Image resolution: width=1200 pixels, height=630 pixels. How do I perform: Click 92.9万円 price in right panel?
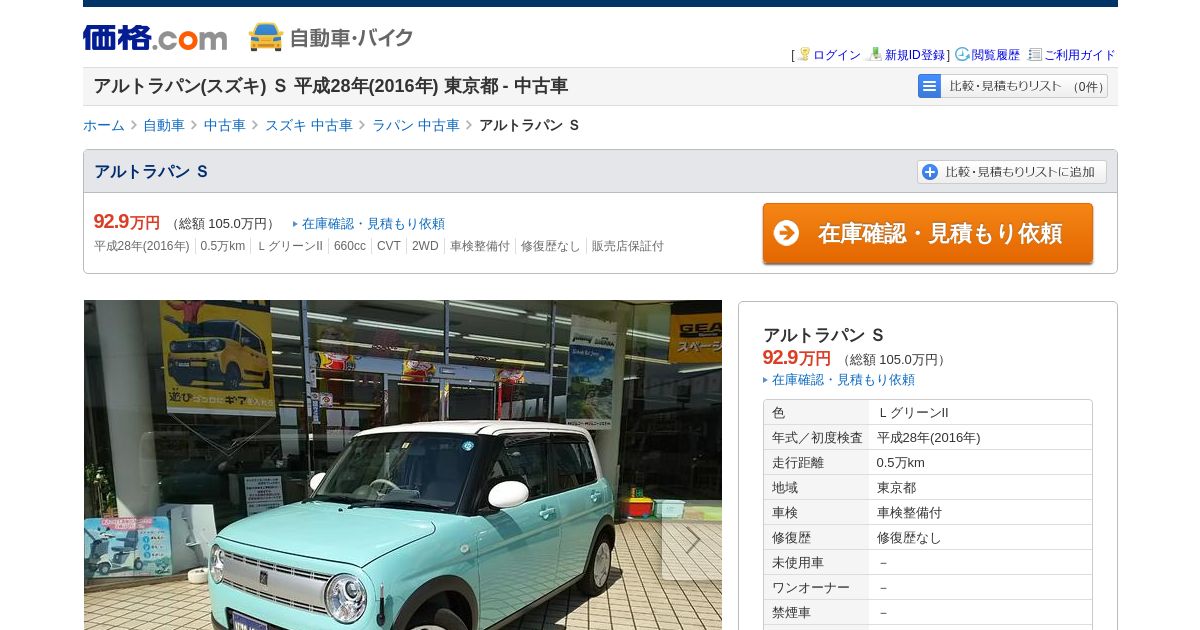click(797, 358)
